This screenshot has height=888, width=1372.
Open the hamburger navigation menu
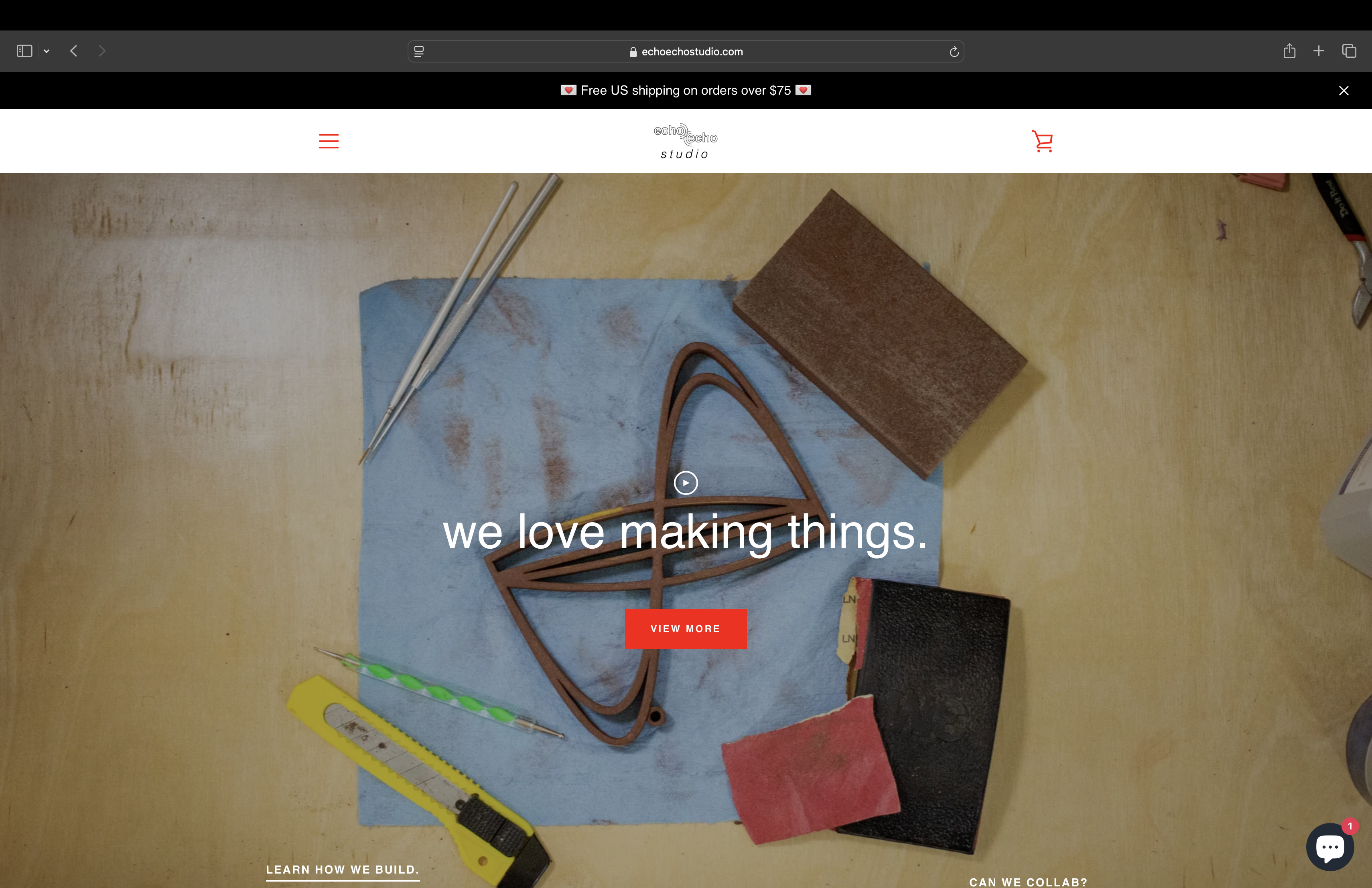point(329,141)
